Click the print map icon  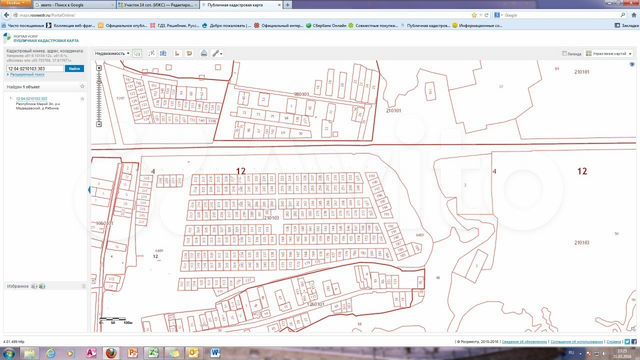pos(204,53)
